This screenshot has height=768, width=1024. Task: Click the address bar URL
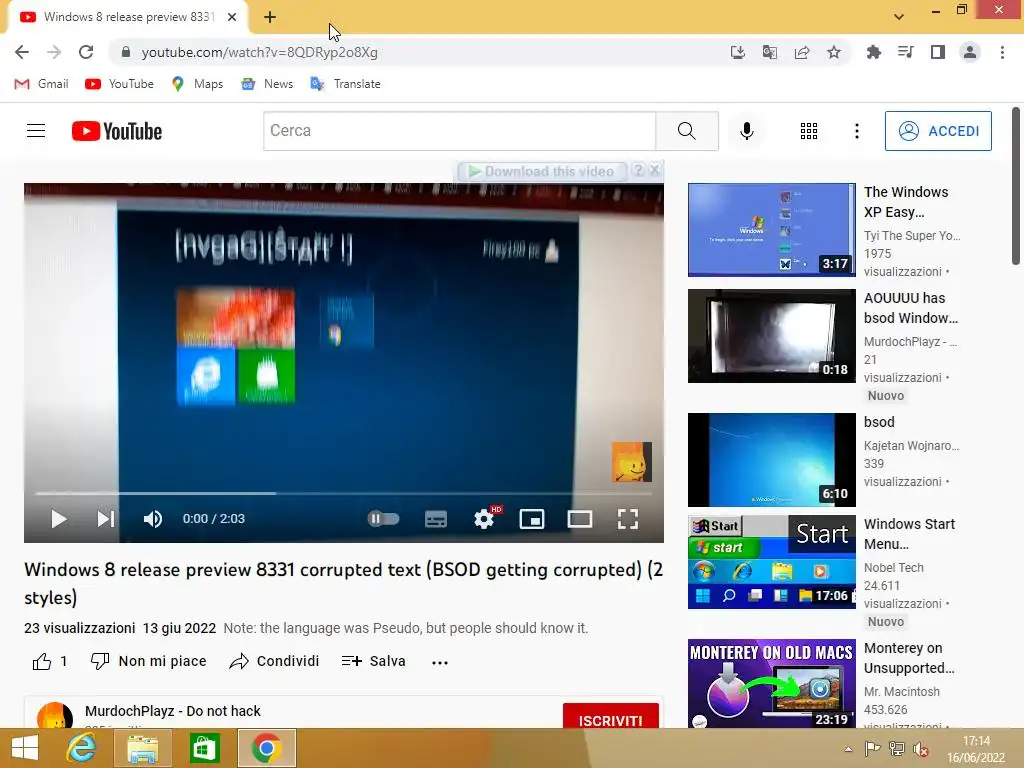259,52
